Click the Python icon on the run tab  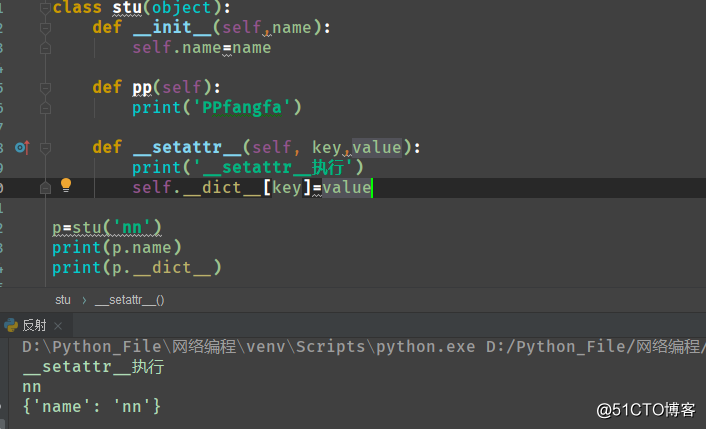click(11, 325)
